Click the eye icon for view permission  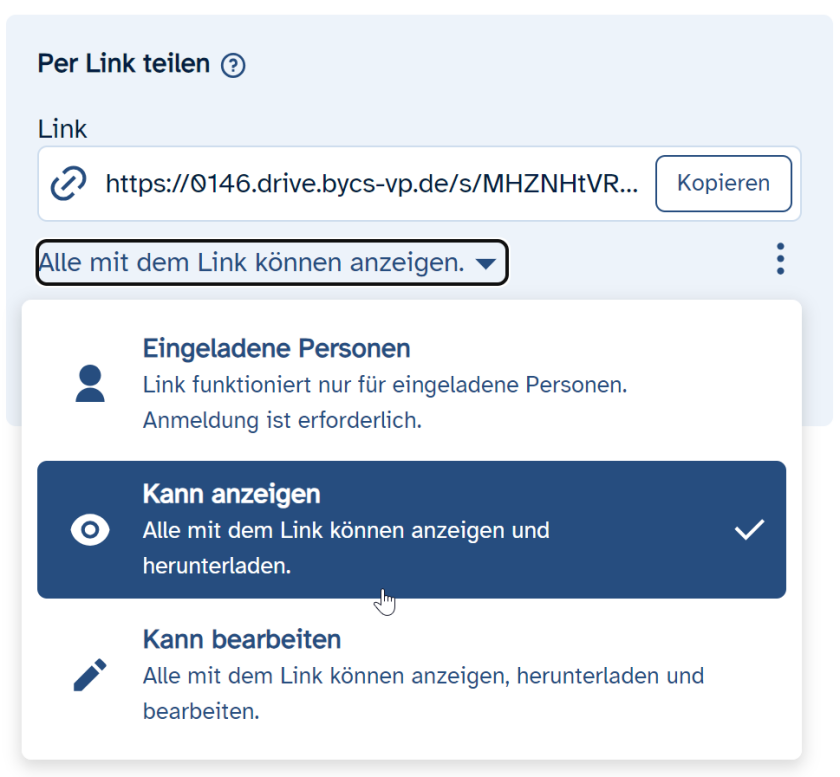click(x=90, y=530)
